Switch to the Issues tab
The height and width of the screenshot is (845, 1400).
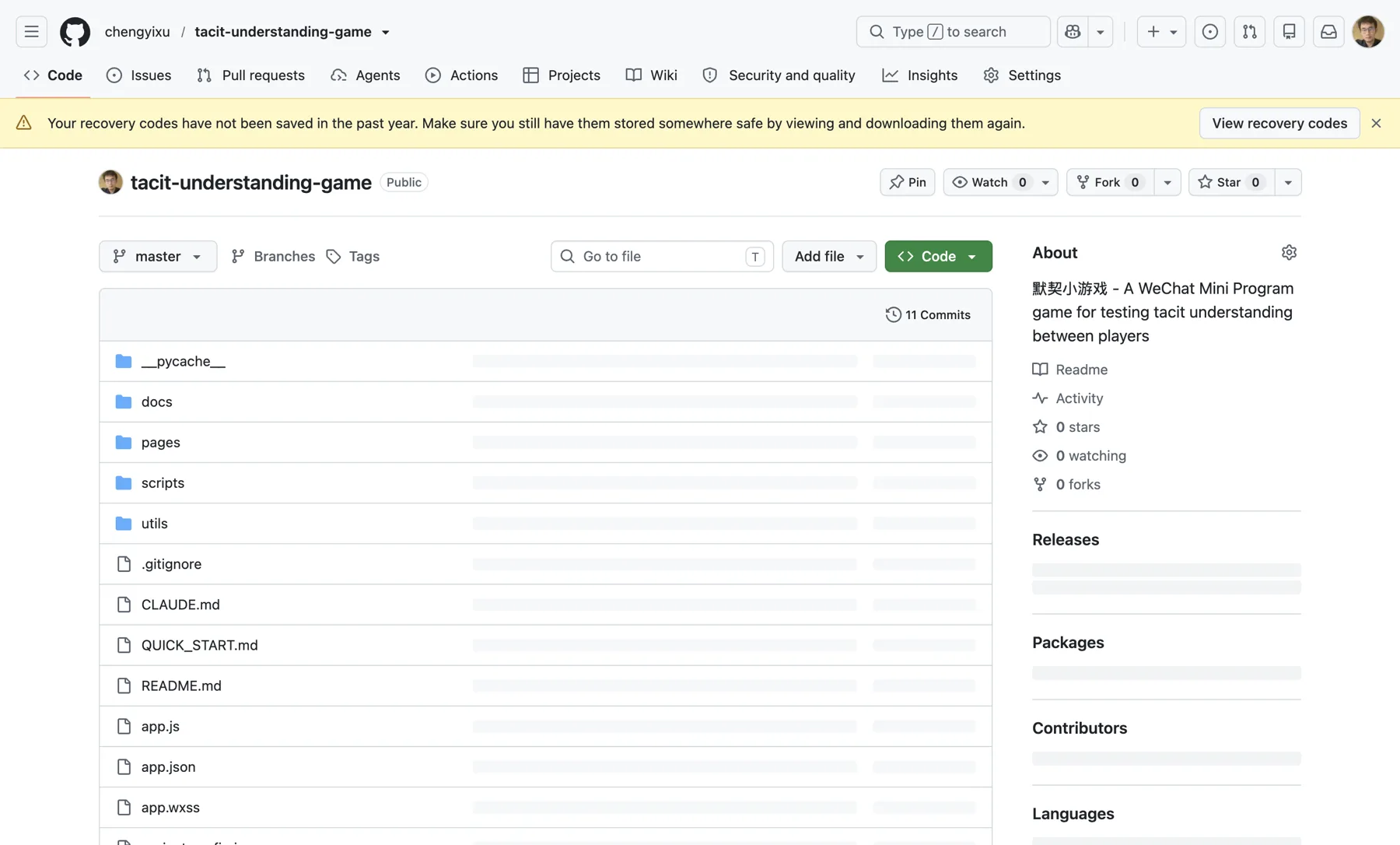pos(138,75)
